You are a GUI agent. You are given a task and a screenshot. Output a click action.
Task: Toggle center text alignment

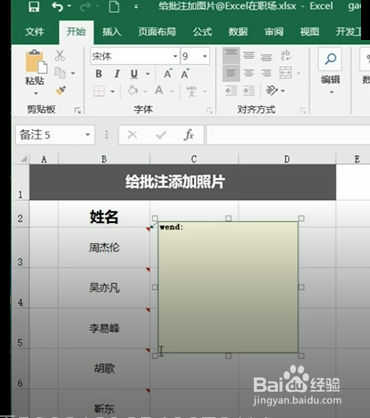pyautogui.click(x=249, y=73)
